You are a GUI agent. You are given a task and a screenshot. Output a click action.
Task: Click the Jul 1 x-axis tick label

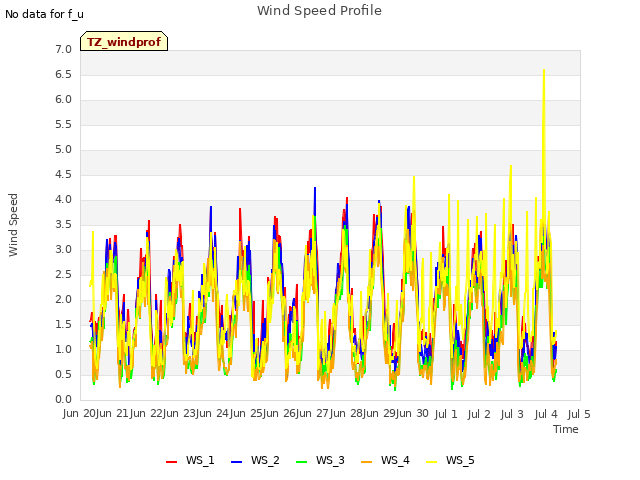[446, 414]
